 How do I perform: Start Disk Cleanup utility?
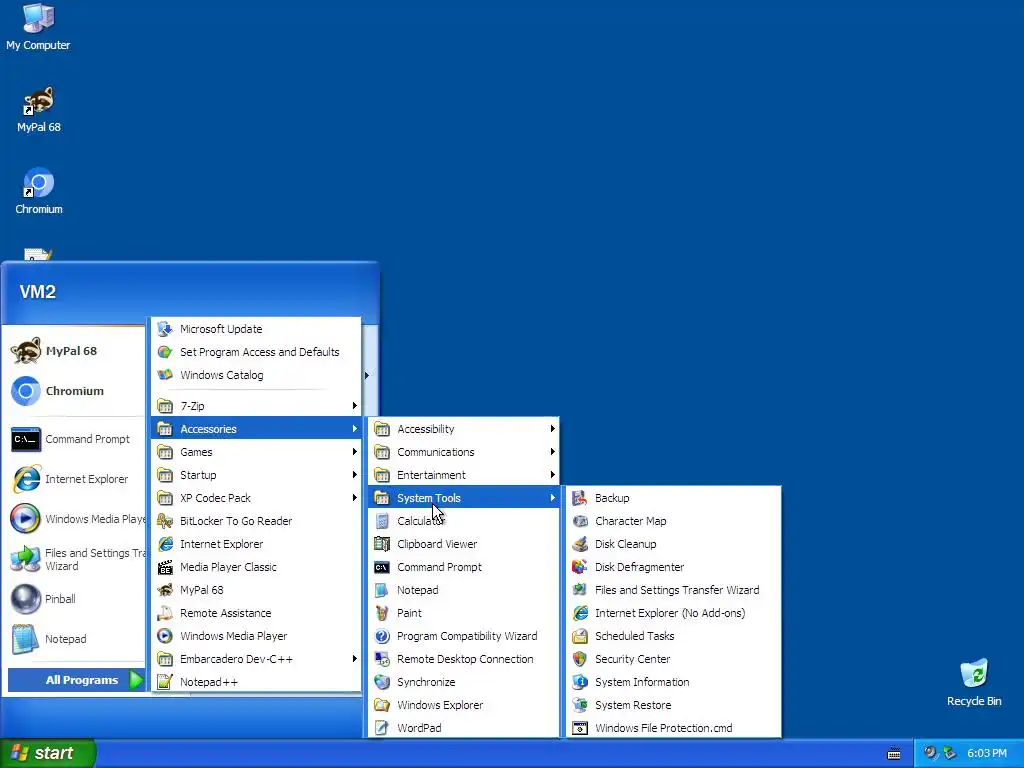coord(673,544)
